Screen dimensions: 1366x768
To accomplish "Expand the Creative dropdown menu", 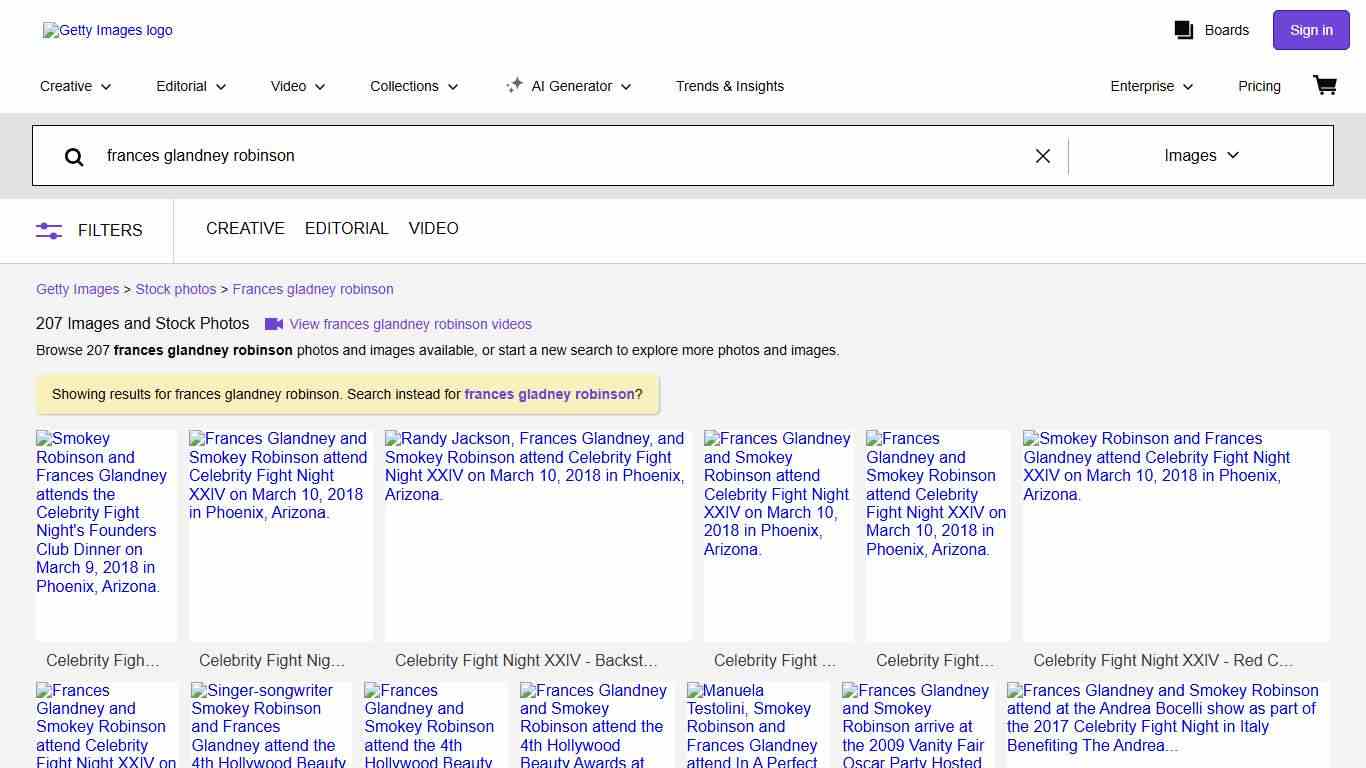I will pos(76,86).
